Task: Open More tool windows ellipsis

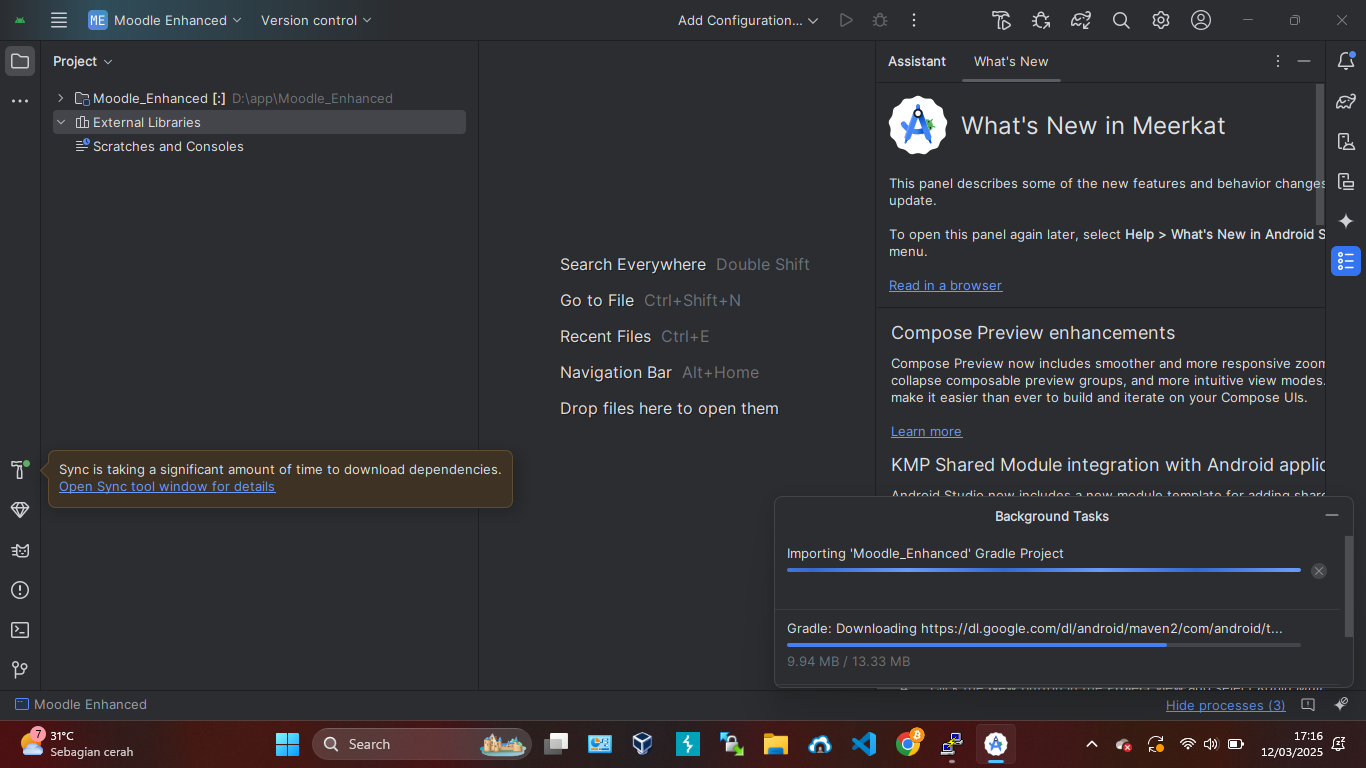Action: tap(20, 101)
